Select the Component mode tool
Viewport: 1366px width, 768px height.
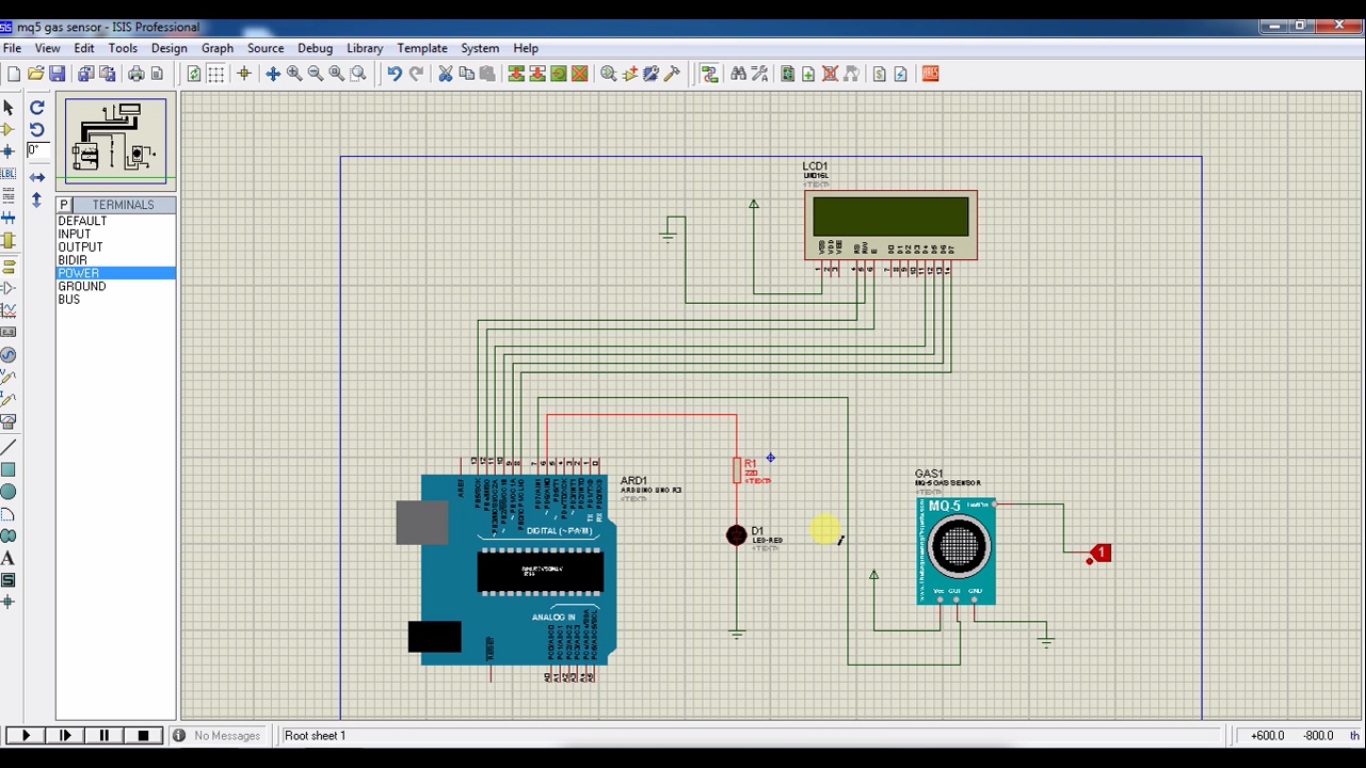[x=9, y=129]
